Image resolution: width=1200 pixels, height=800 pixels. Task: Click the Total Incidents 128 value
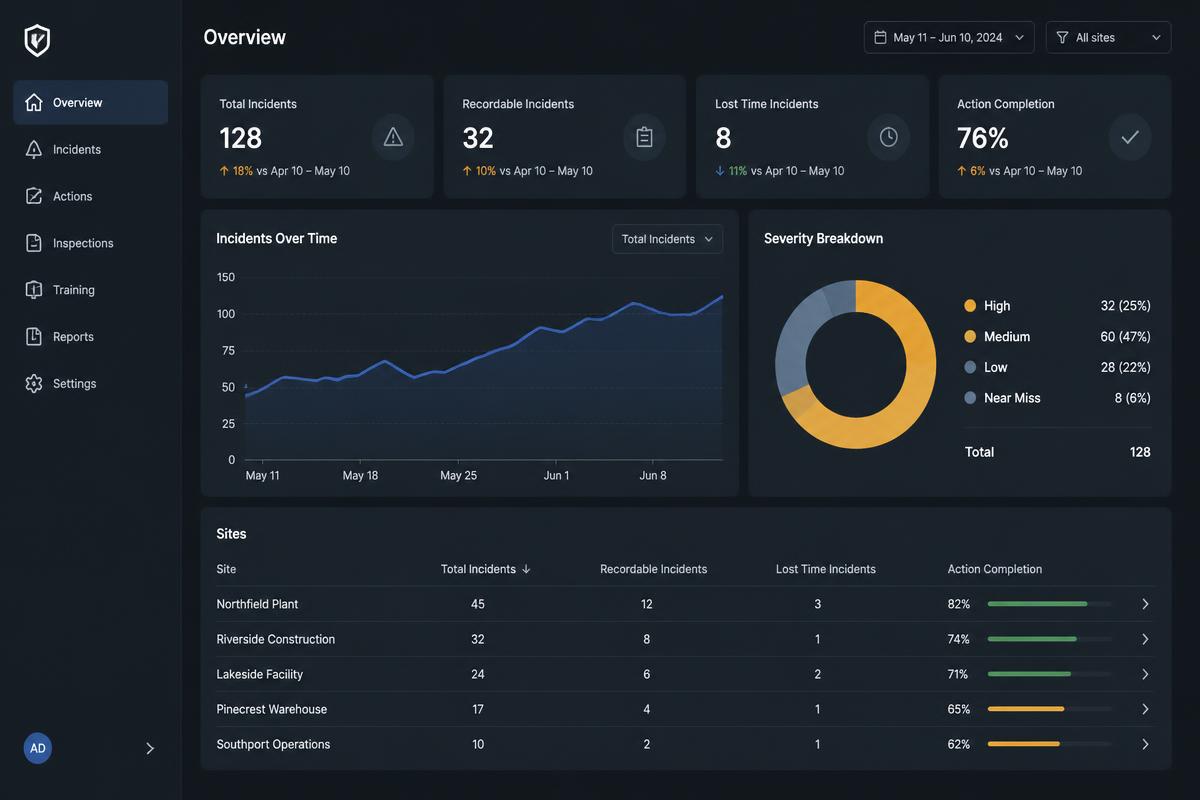tap(241, 138)
